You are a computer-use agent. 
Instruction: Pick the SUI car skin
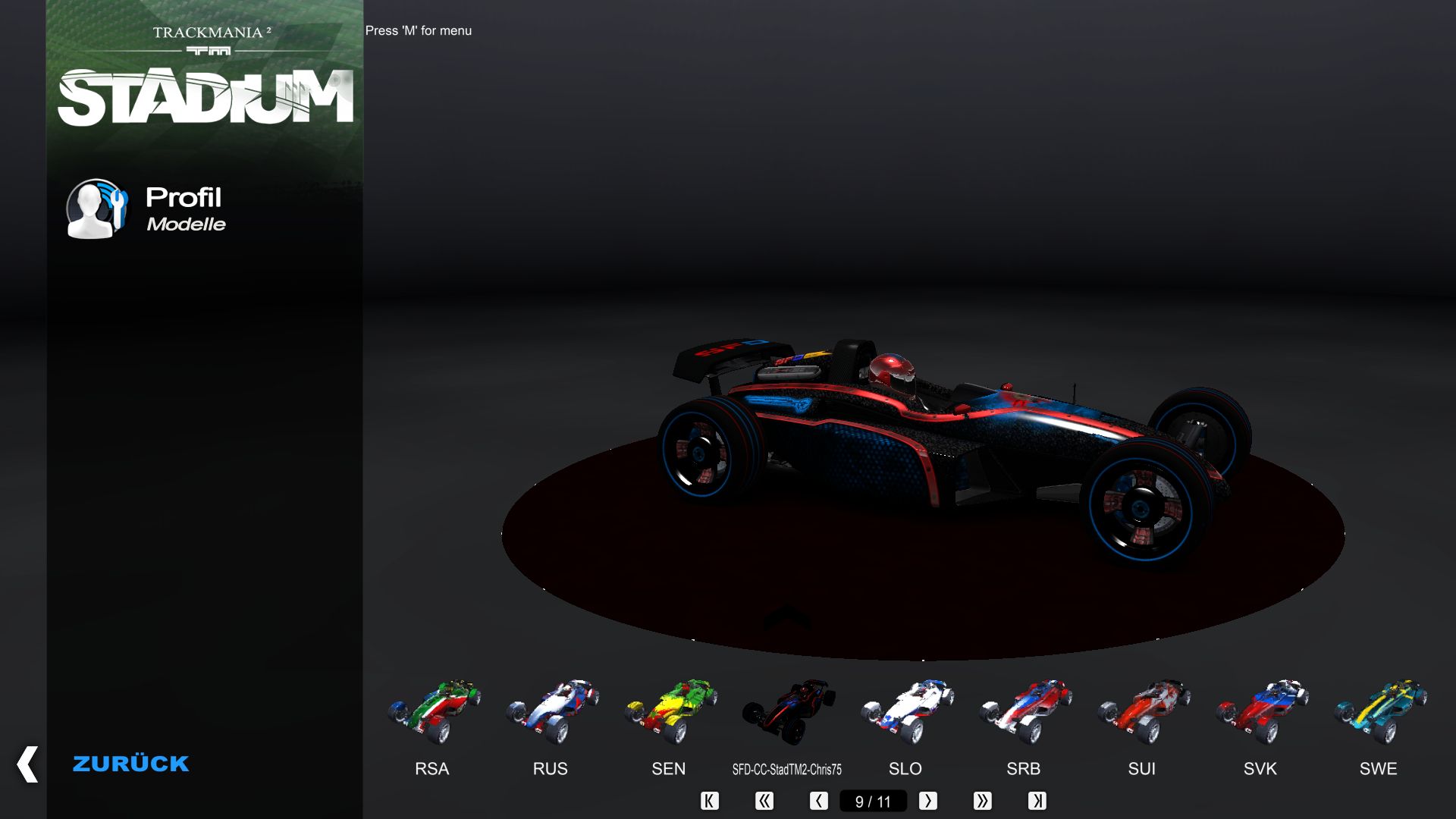(1142, 713)
